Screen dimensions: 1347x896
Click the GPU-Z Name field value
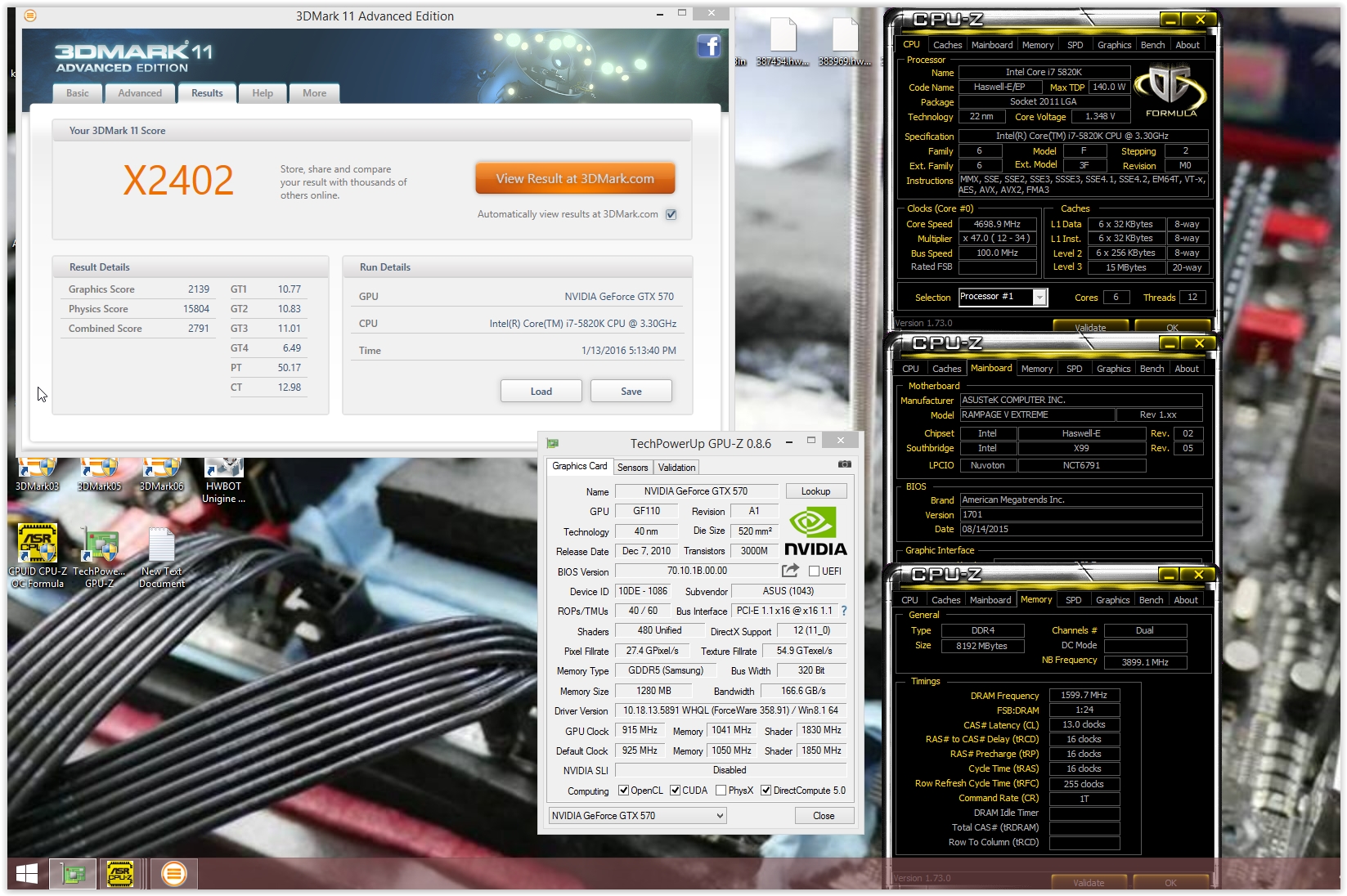[696, 491]
